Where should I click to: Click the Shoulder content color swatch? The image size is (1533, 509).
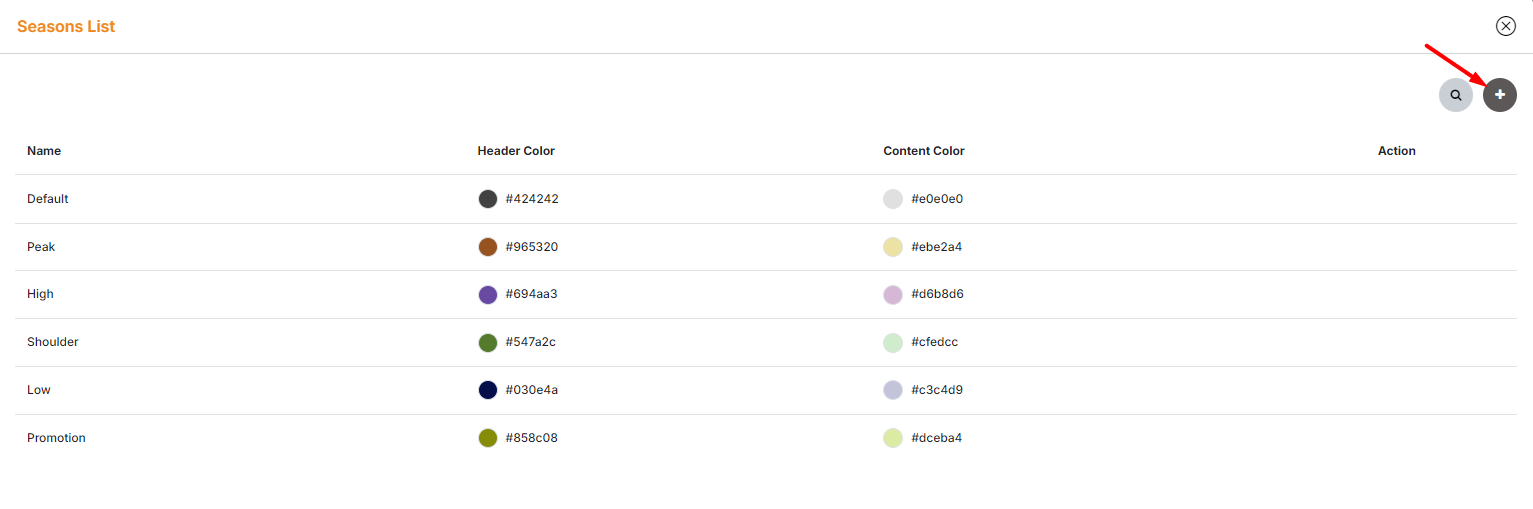[x=893, y=342]
